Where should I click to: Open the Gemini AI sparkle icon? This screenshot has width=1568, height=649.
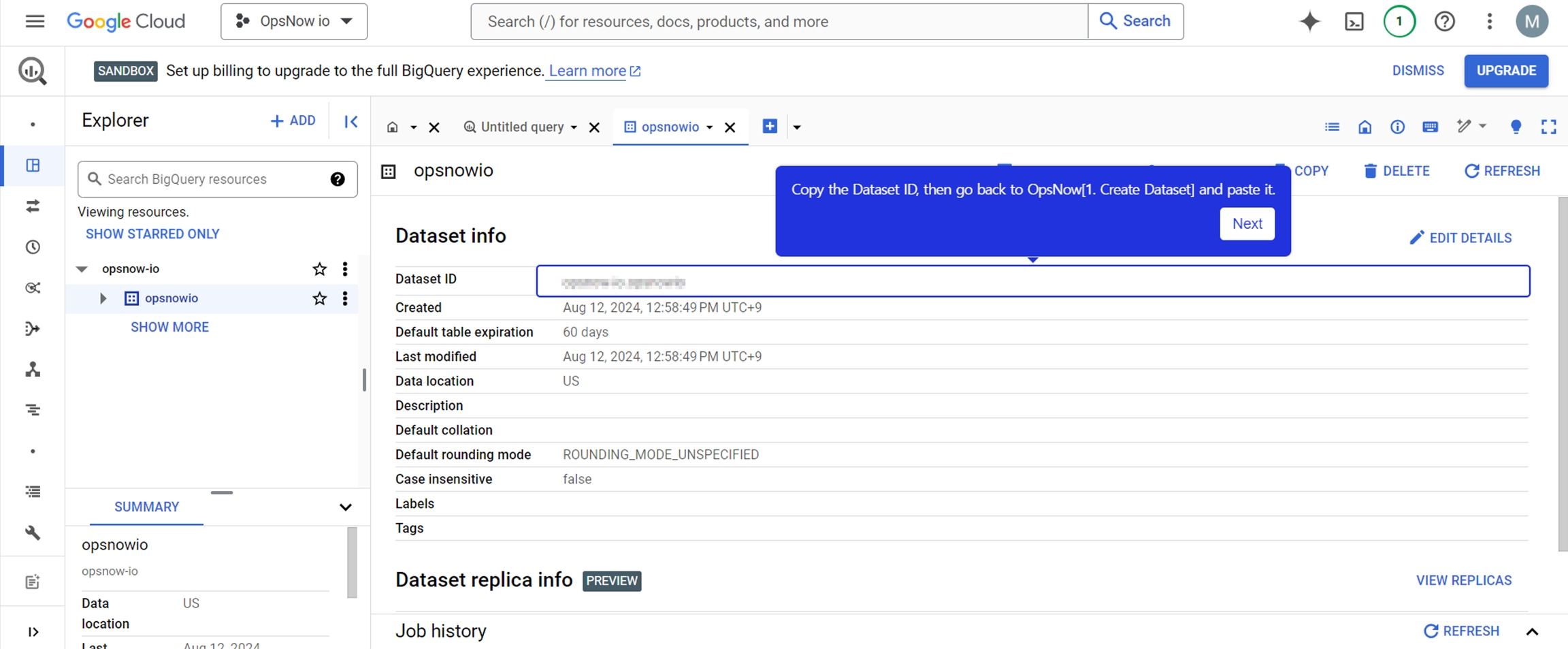(x=1309, y=22)
